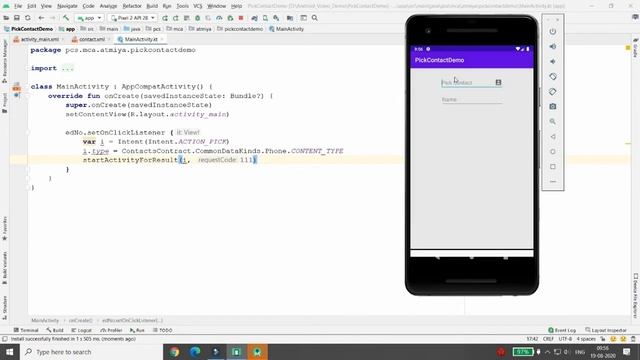
Task: Open the app run configuration dropdown
Action: pos(89,18)
